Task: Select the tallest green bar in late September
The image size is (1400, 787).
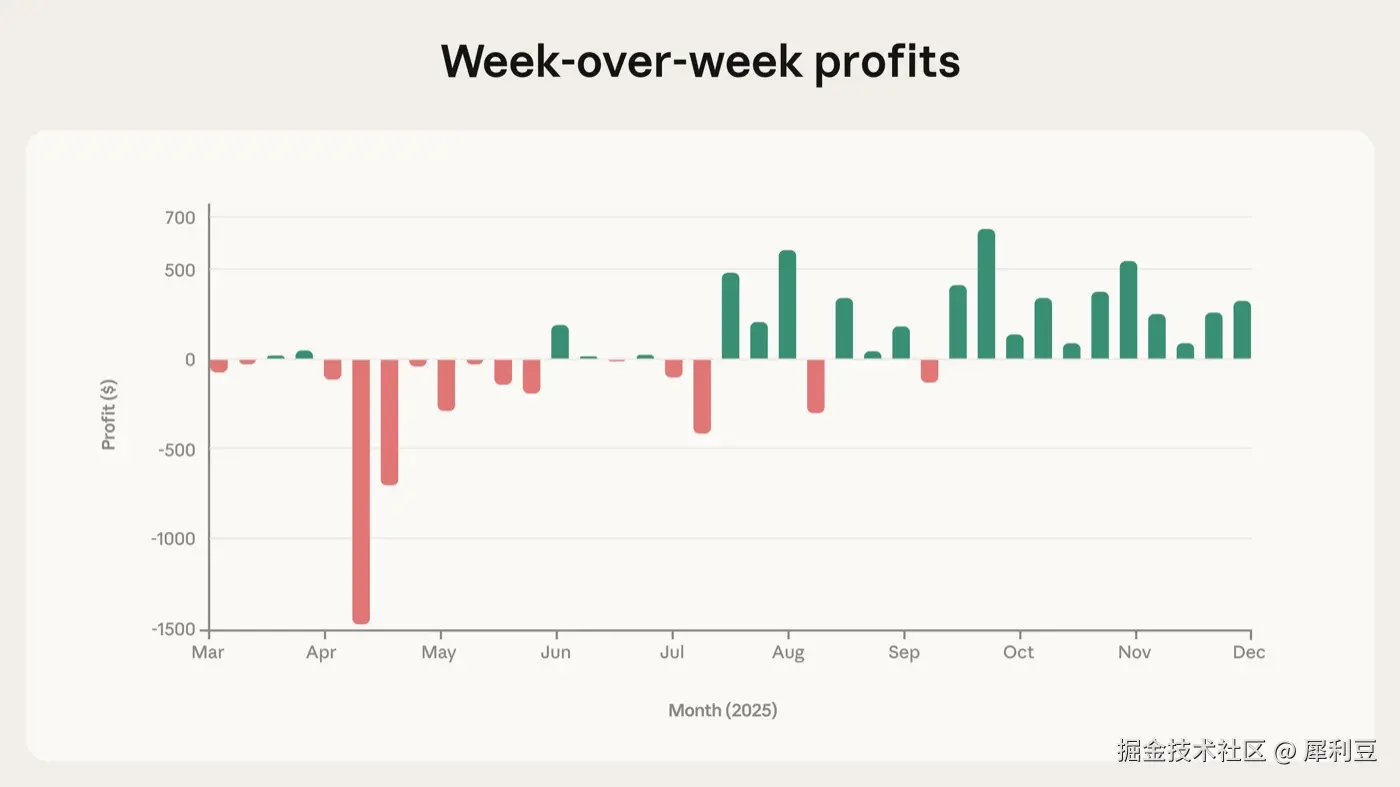Action: tap(986, 294)
